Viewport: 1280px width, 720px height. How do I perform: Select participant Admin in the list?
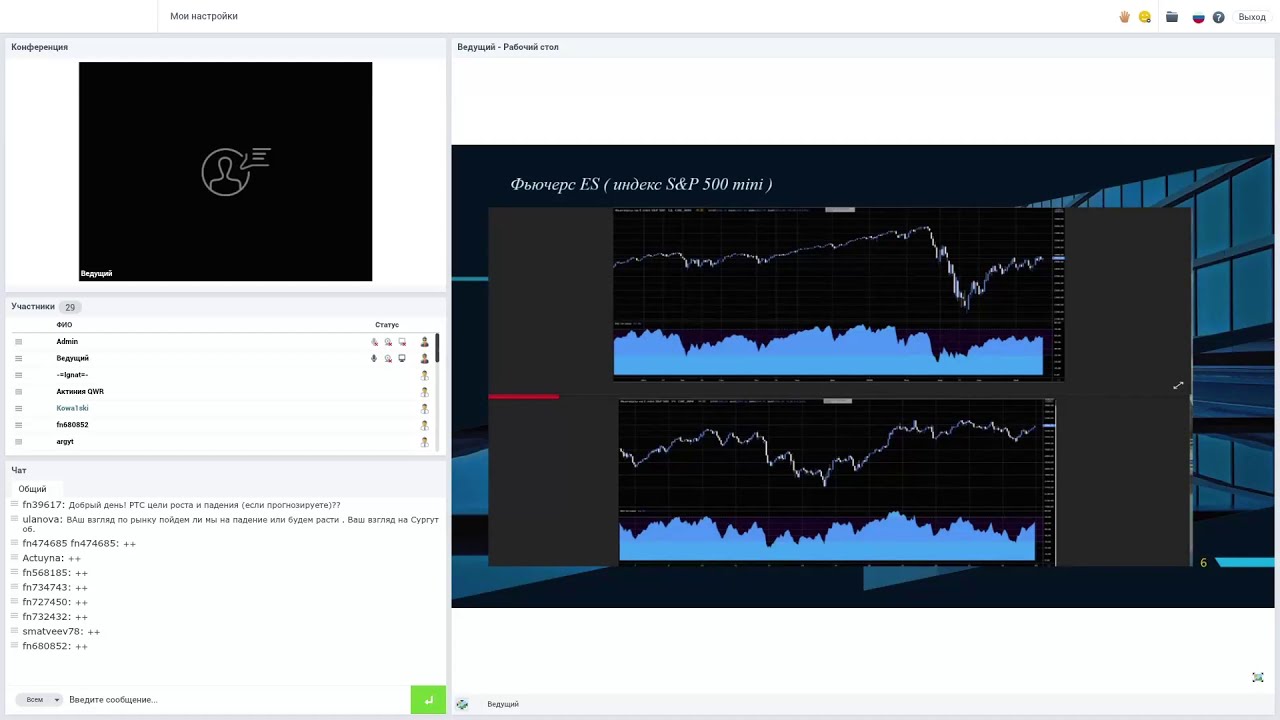pos(67,342)
